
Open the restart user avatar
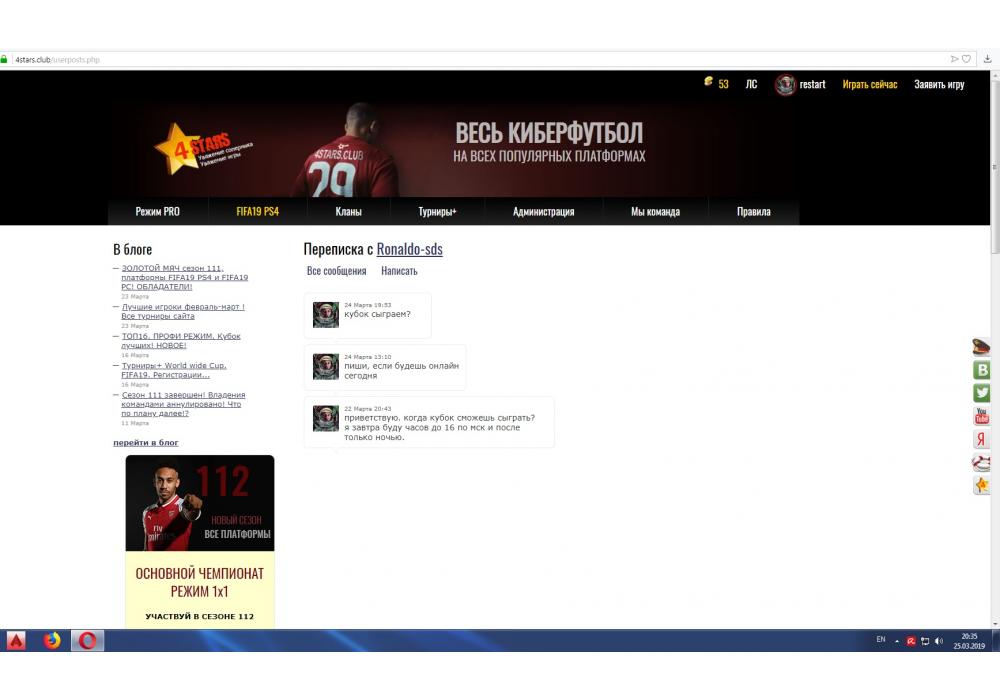point(785,84)
